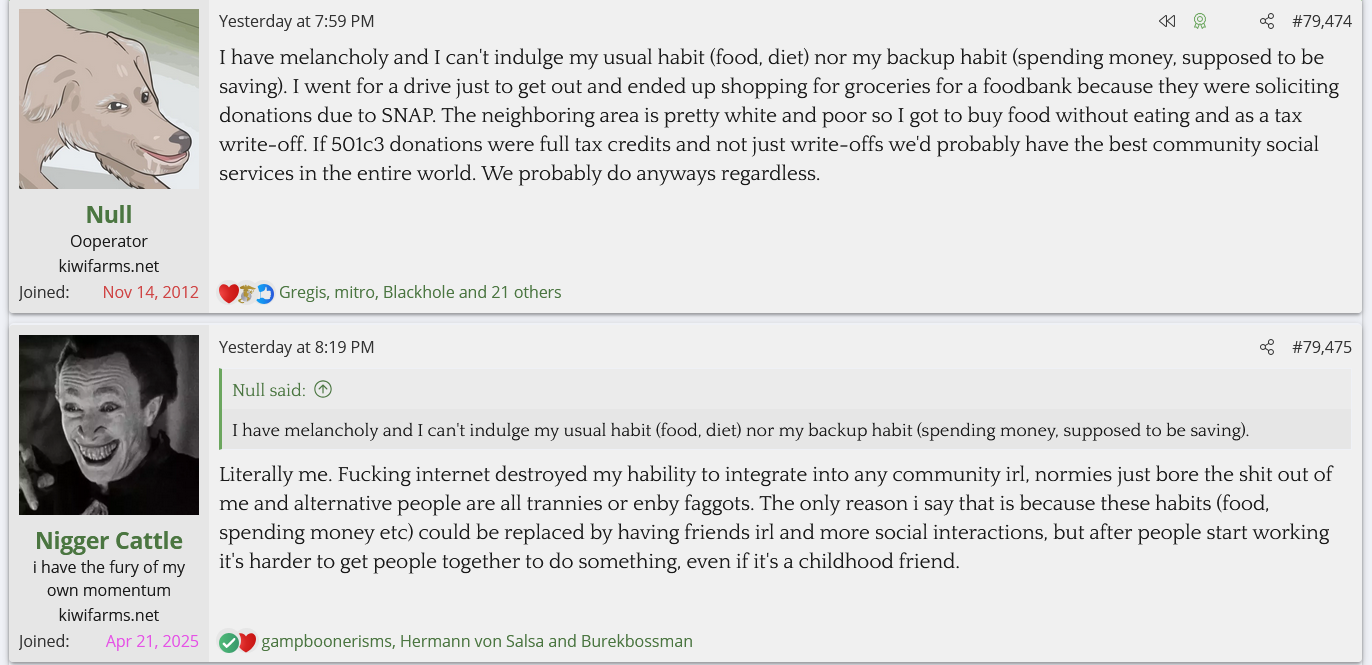Click the green award ribbon icon
1372x665 pixels.
pyautogui.click(x=1199, y=21)
